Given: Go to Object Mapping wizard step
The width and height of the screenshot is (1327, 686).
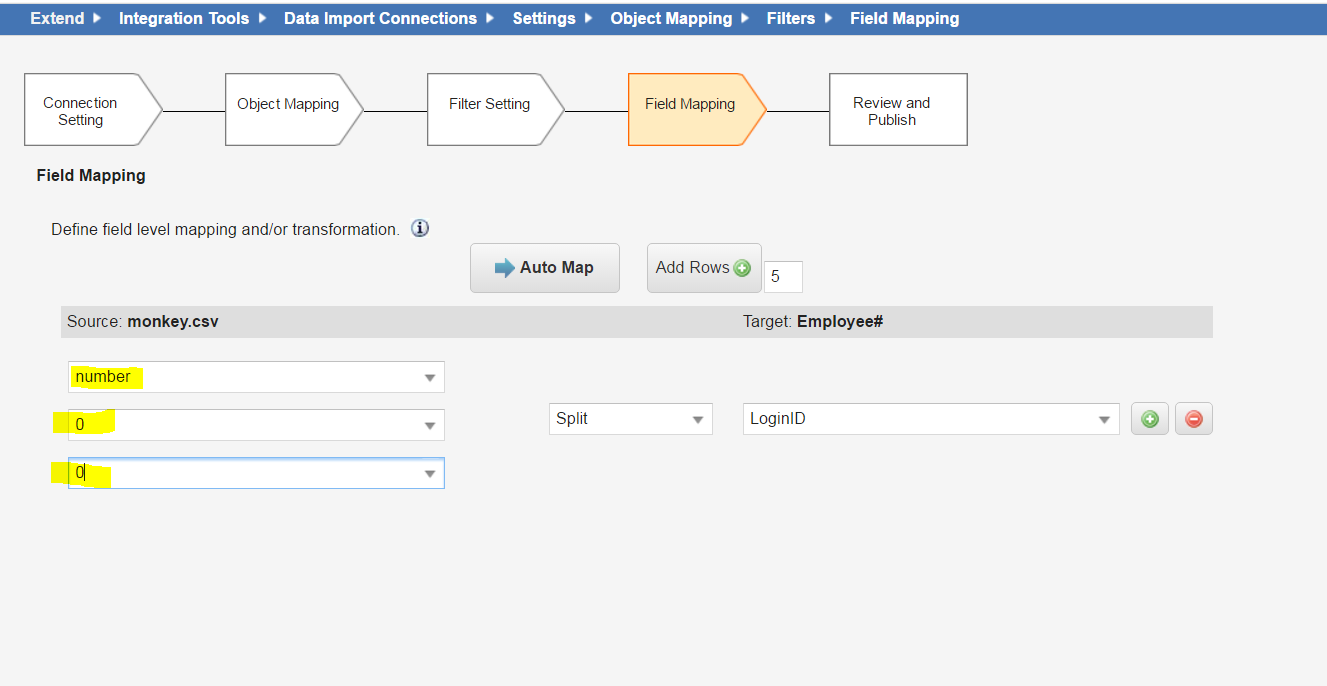Looking at the screenshot, I should click(x=288, y=104).
